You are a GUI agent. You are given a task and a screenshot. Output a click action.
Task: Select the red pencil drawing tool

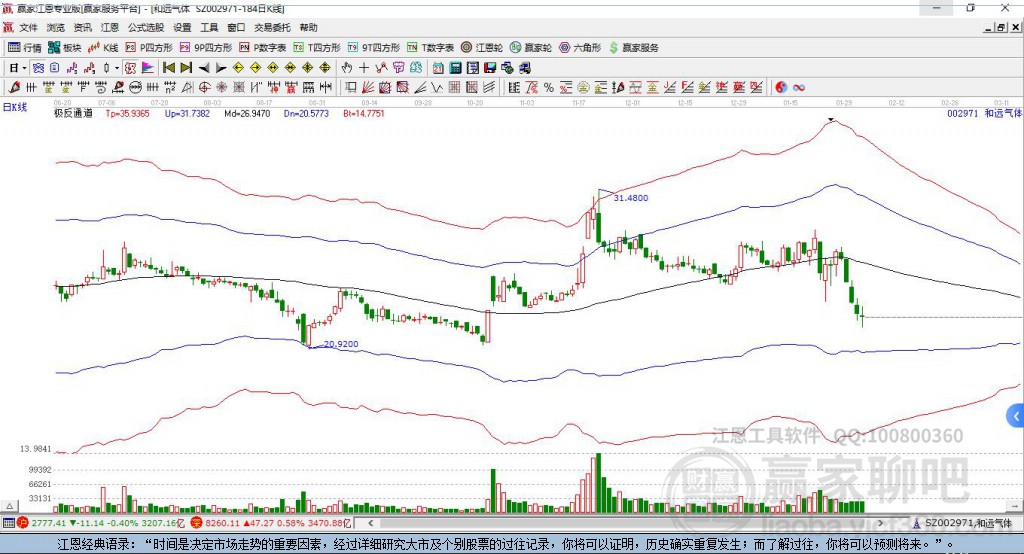click(13, 87)
